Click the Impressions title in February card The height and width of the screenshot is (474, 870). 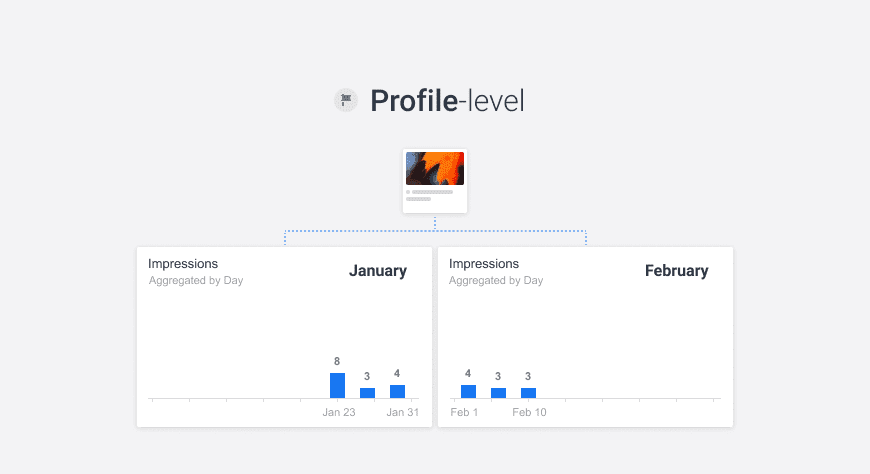coord(484,264)
